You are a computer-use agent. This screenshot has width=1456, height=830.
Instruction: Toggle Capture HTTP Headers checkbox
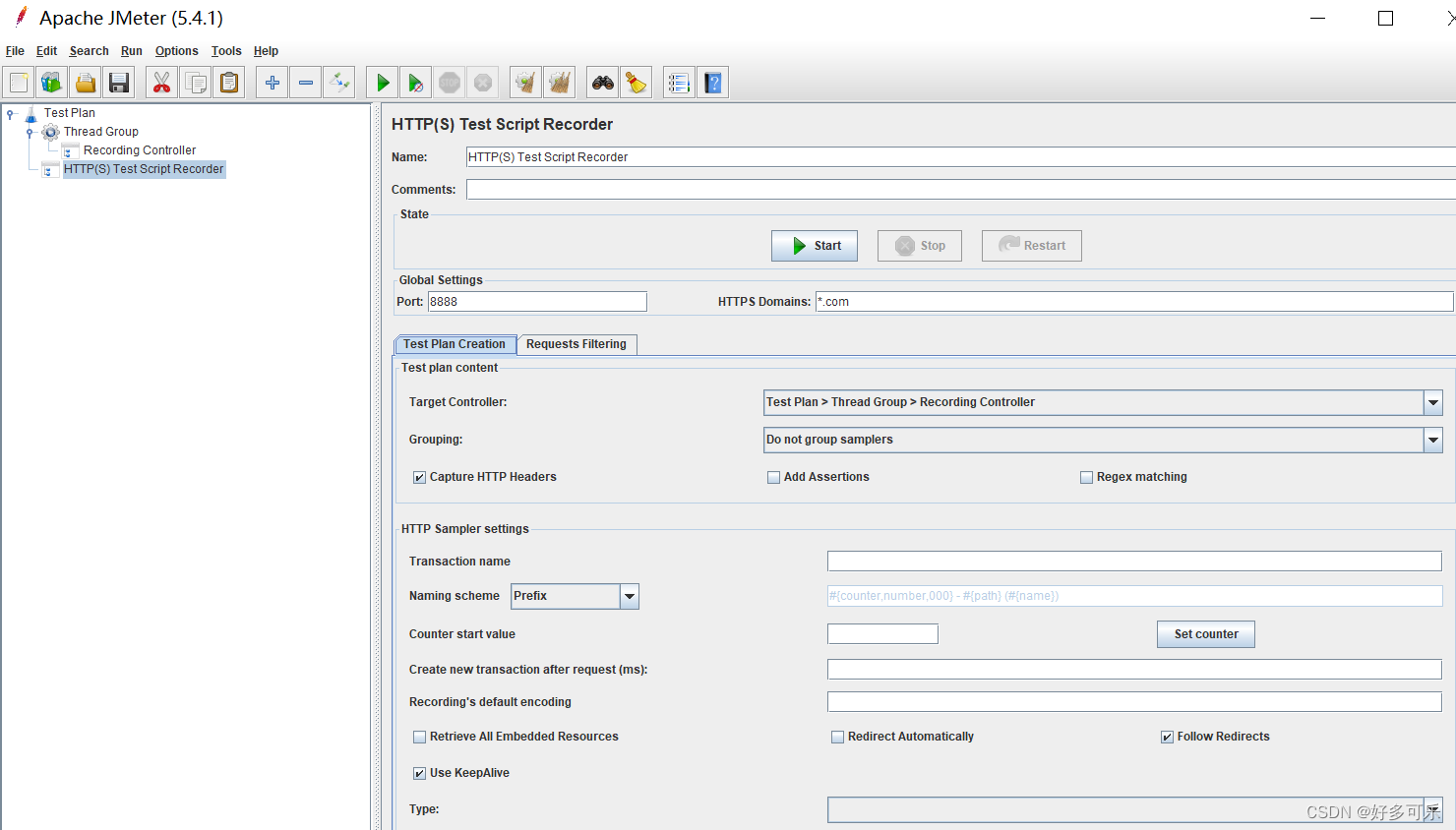click(x=419, y=477)
